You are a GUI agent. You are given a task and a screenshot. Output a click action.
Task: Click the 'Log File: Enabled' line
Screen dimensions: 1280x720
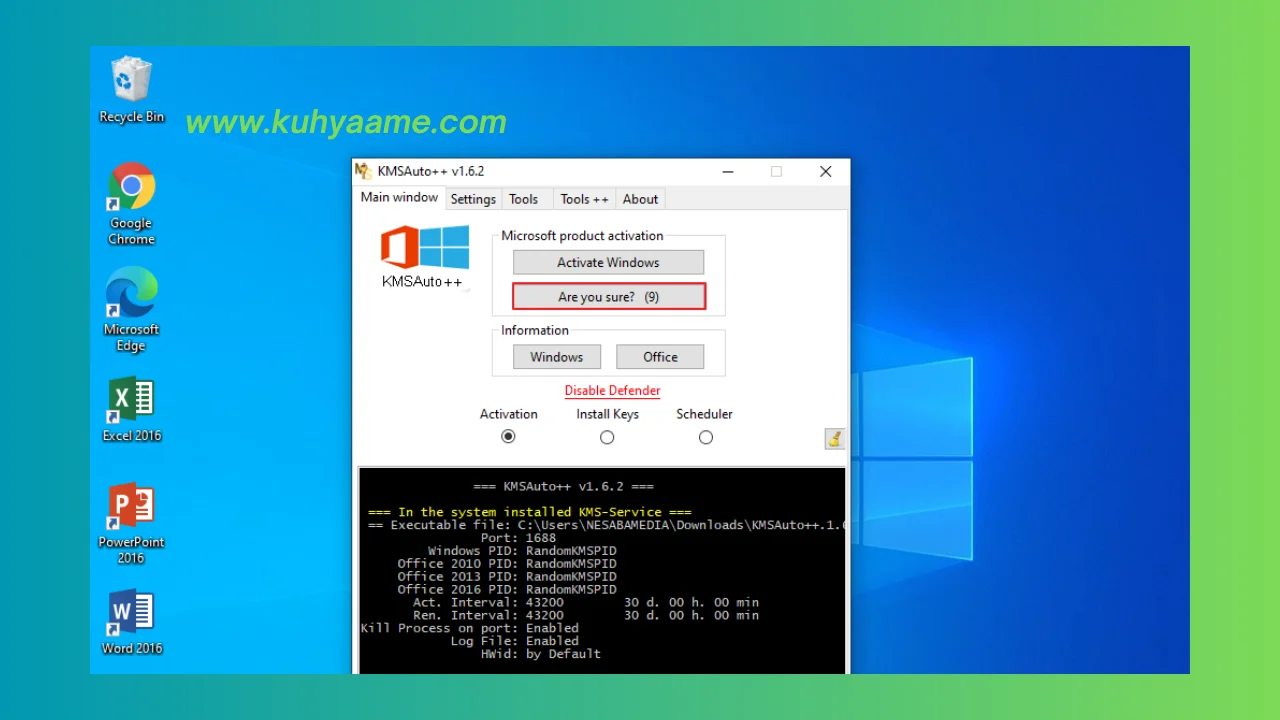coord(514,642)
